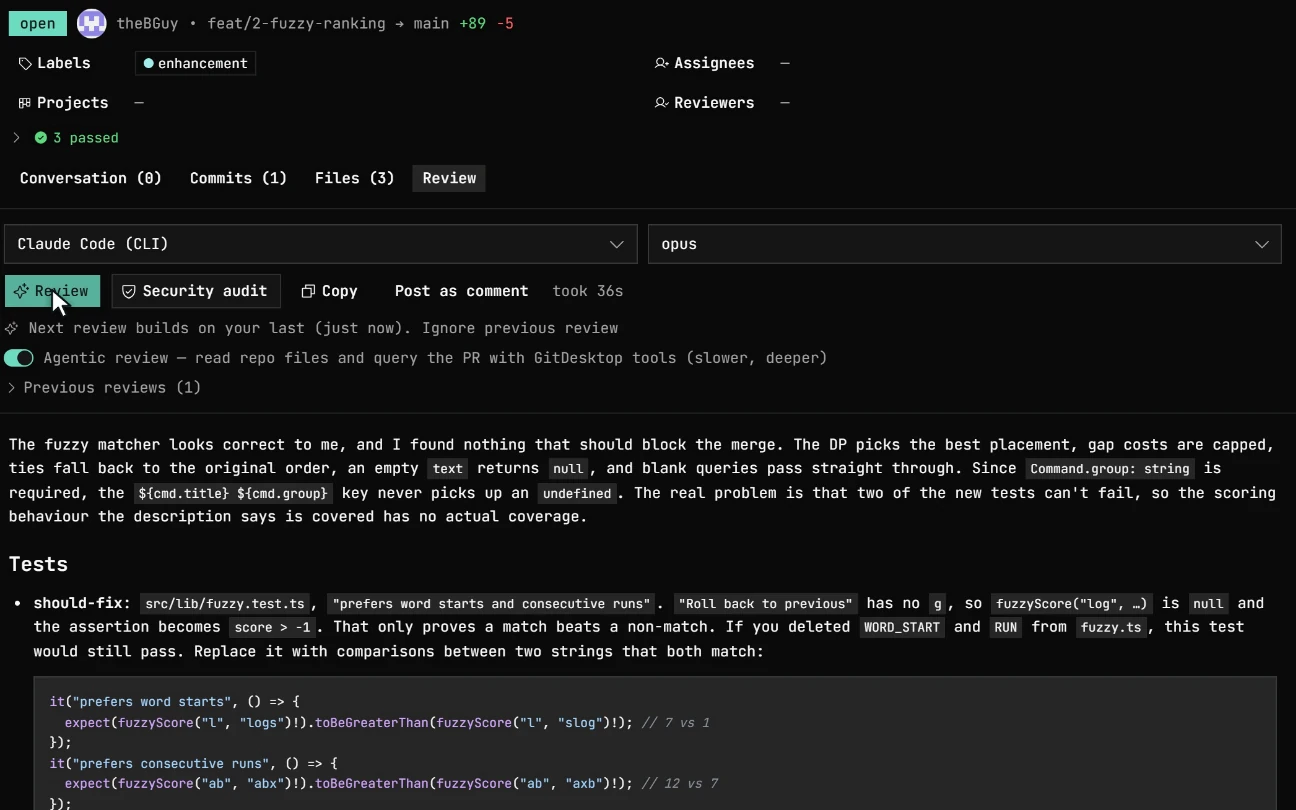Open the opus model dropdown
Viewport: 1296px width, 810px height.
(x=964, y=244)
